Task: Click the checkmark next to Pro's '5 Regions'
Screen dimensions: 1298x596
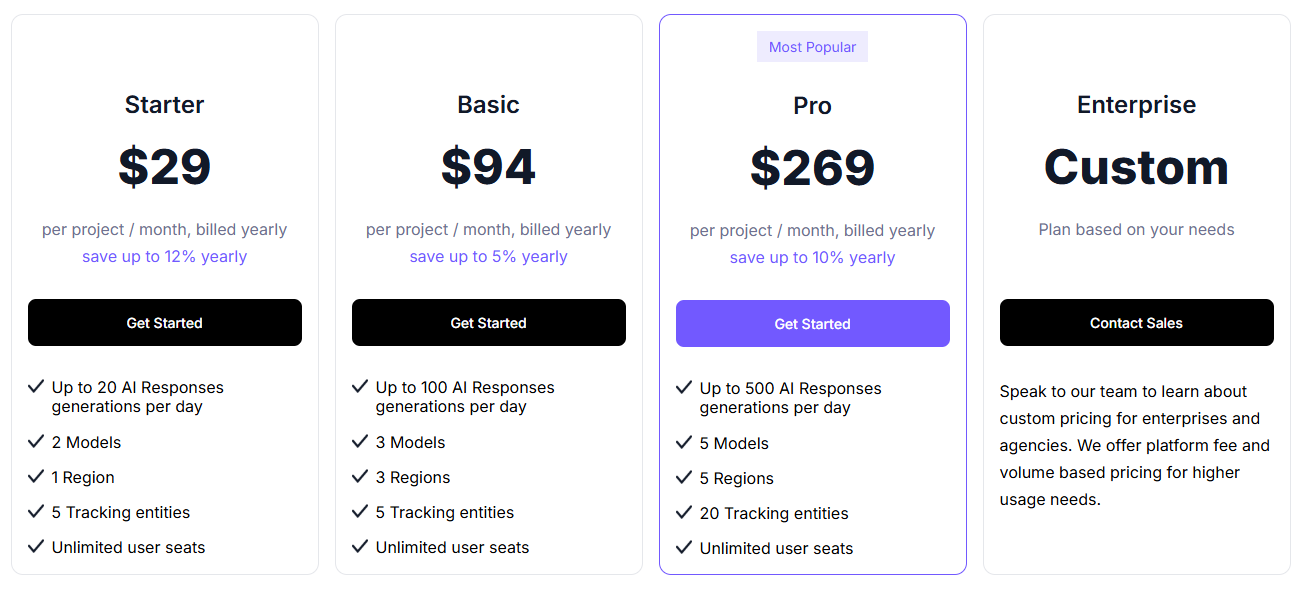Action: (x=684, y=478)
